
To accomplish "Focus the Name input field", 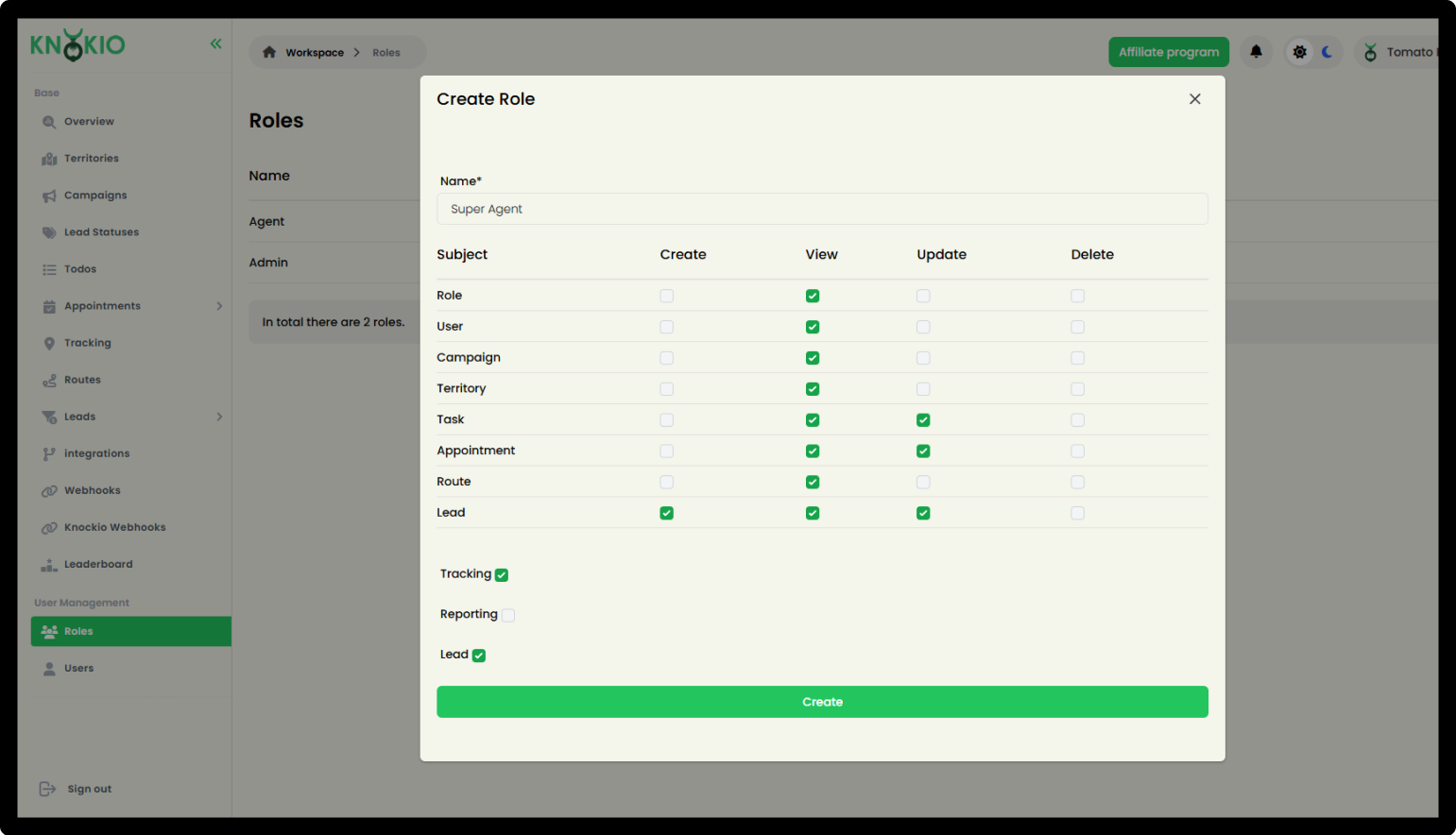I will tap(822, 209).
